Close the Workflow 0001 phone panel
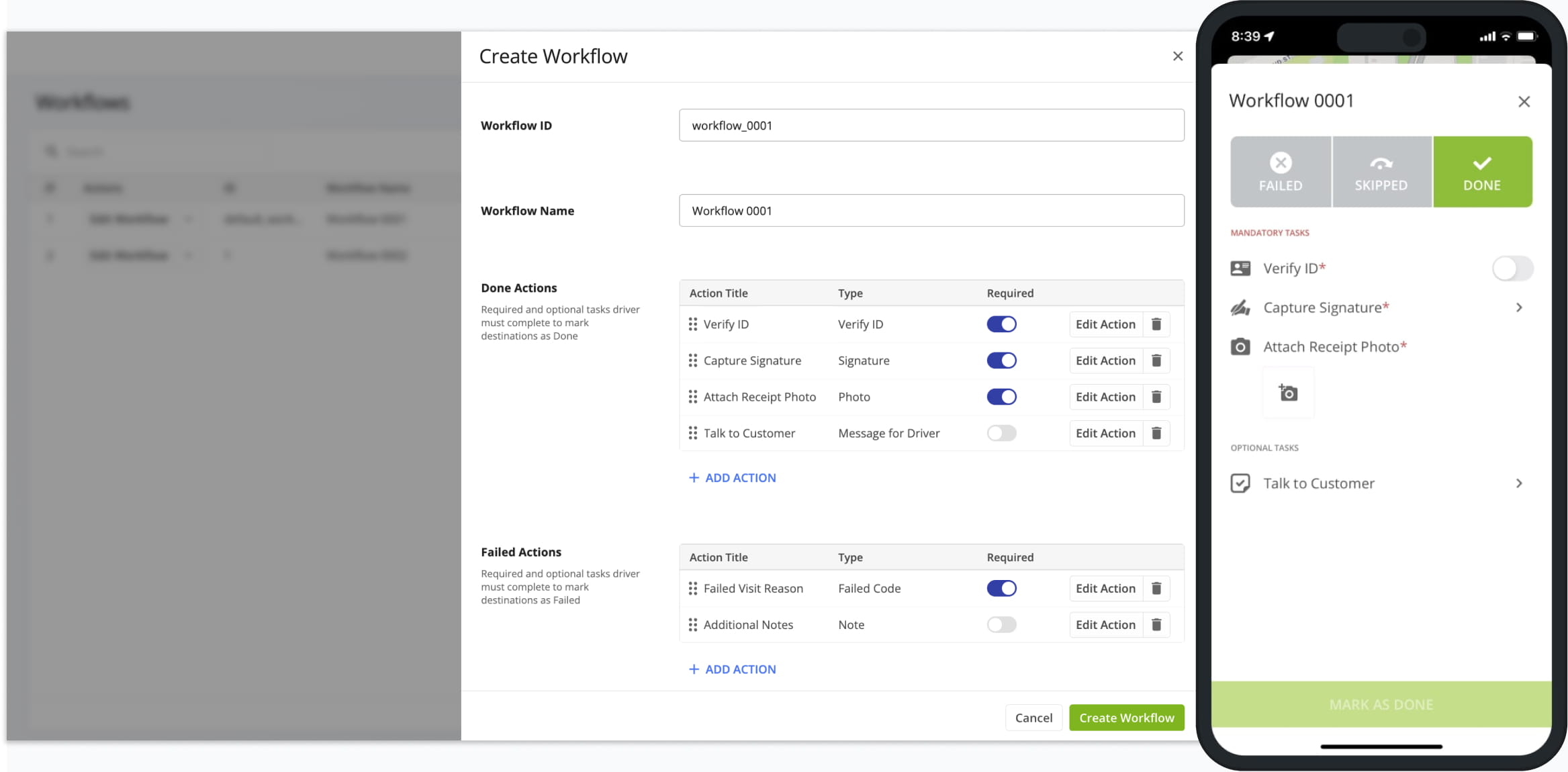Image resolution: width=1568 pixels, height=772 pixels. coord(1524,101)
